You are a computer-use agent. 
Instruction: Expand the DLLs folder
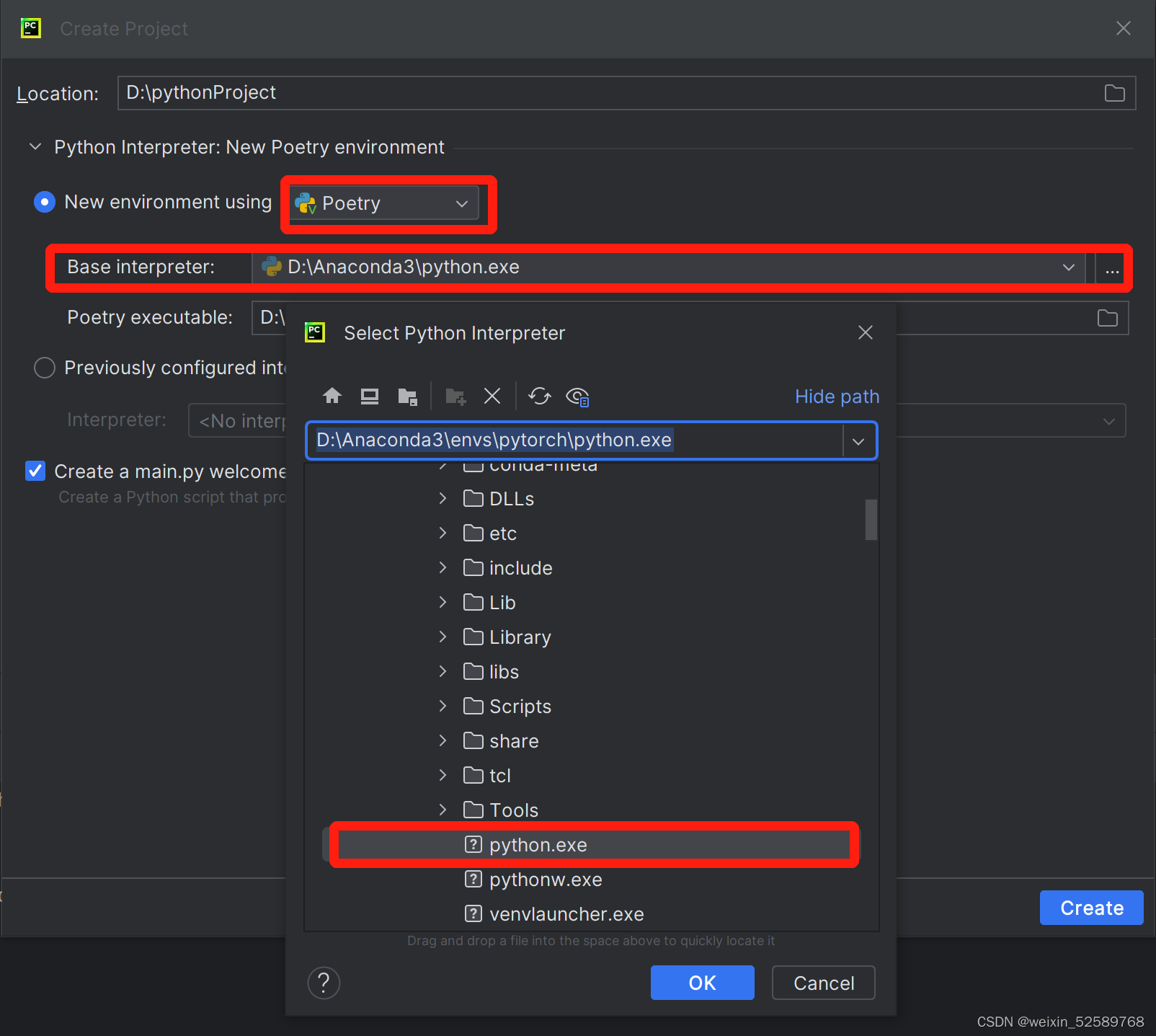pyautogui.click(x=443, y=498)
